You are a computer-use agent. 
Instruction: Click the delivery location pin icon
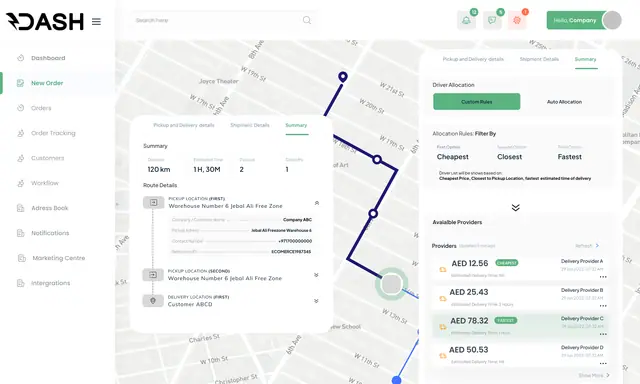153,301
